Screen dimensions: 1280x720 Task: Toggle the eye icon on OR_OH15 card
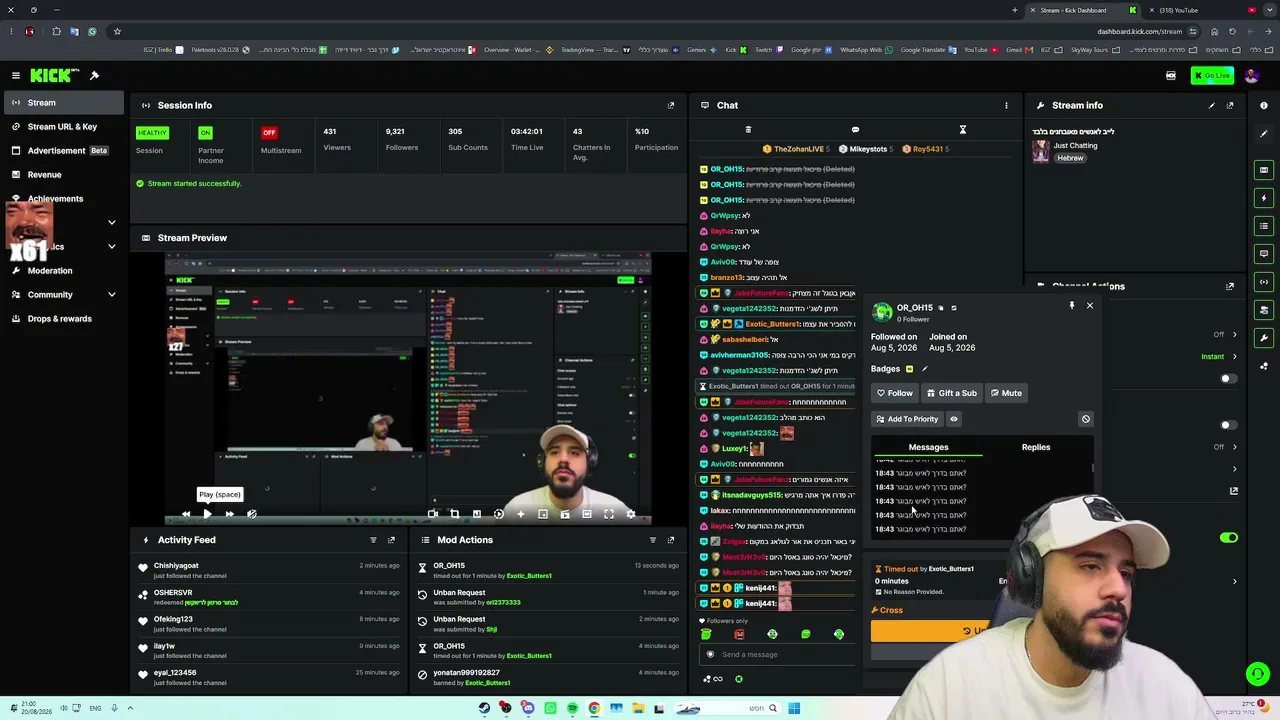coord(954,419)
